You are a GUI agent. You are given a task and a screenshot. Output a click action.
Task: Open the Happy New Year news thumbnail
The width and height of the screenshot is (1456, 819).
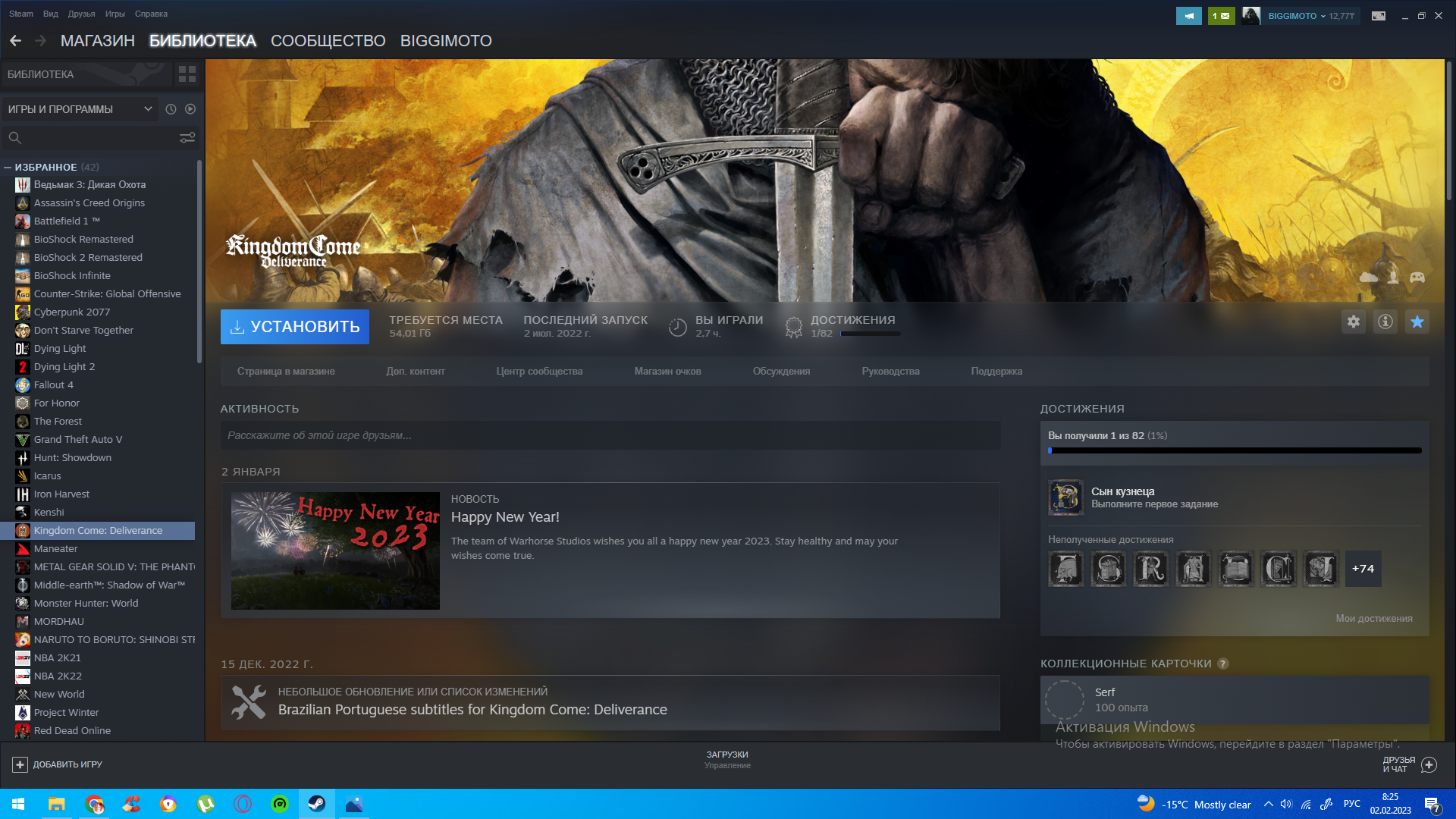tap(335, 551)
